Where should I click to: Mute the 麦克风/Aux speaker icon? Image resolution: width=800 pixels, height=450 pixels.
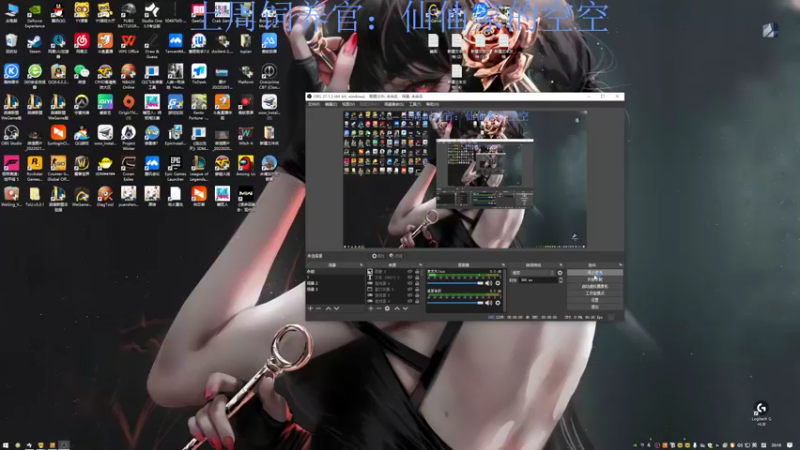tap(488, 283)
